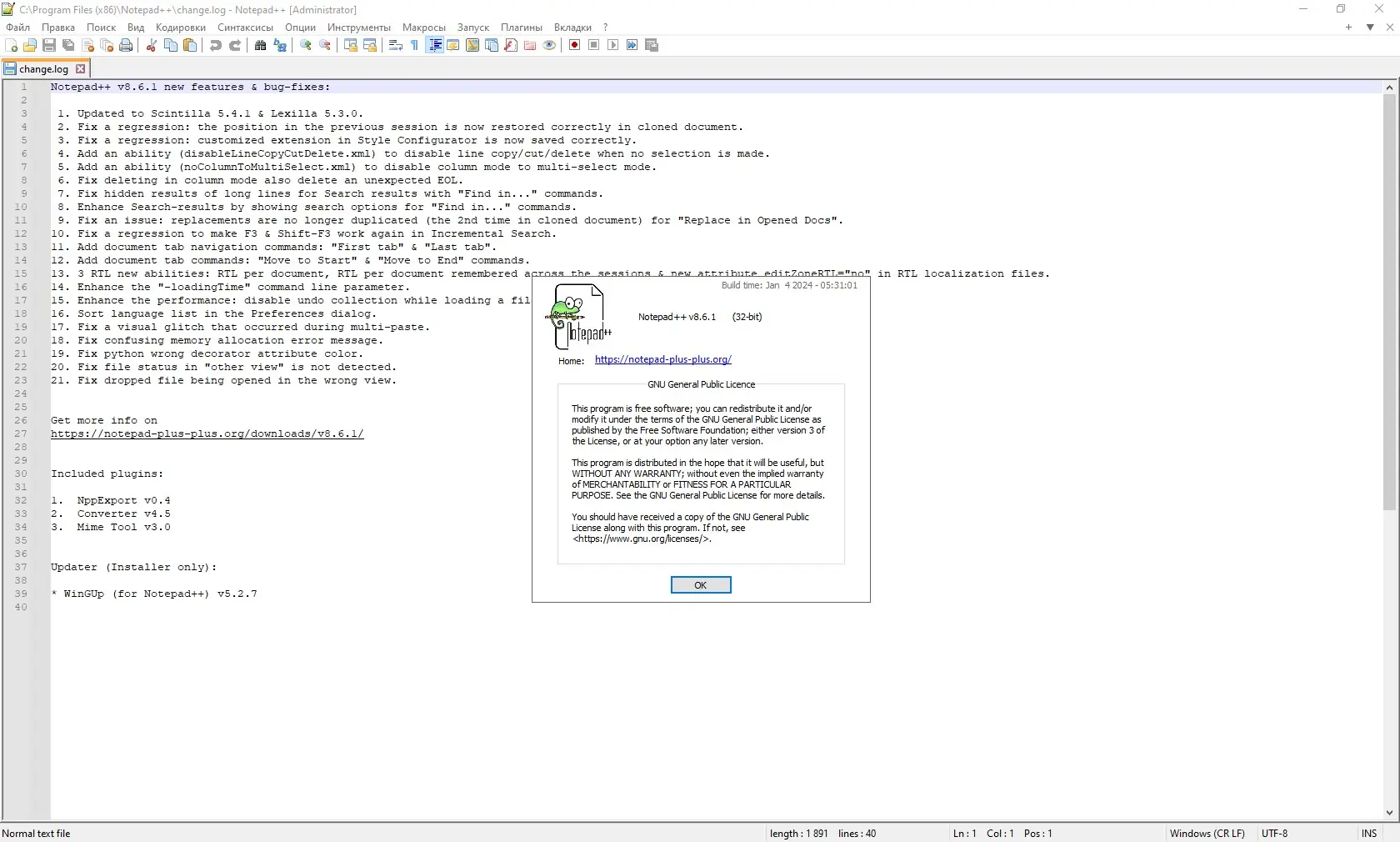Click the Open file toolbar icon
1400x842 pixels.
click(x=31, y=46)
